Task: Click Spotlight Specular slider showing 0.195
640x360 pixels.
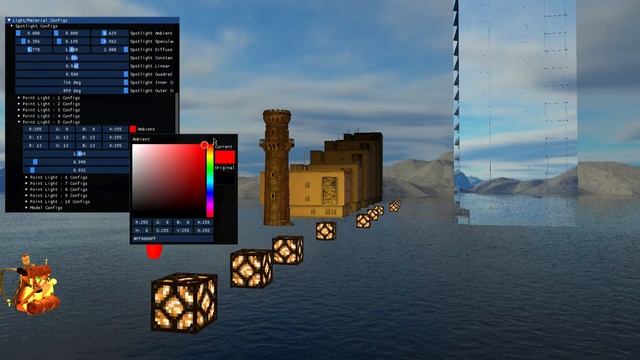Action: (x=71, y=41)
